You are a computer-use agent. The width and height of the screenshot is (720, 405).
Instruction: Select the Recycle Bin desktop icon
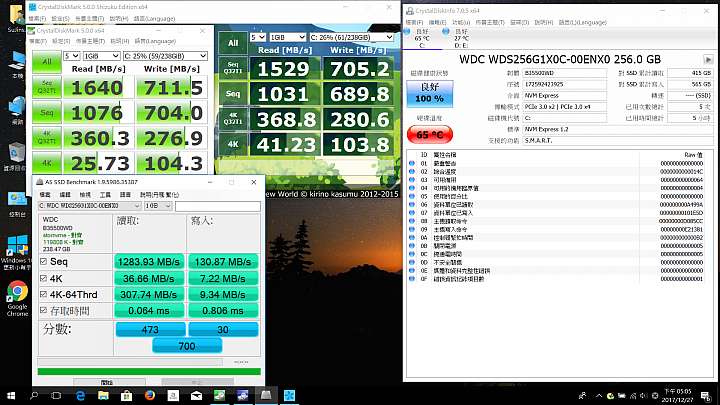(x=17, y=157)
